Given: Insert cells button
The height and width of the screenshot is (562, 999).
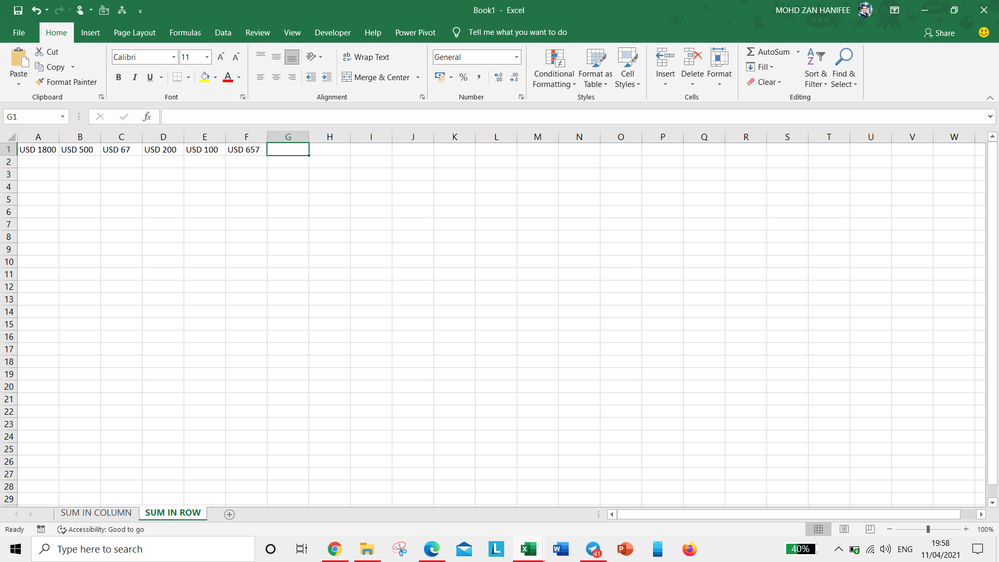Looking at the screenshot, I should [x=665, y=68].
